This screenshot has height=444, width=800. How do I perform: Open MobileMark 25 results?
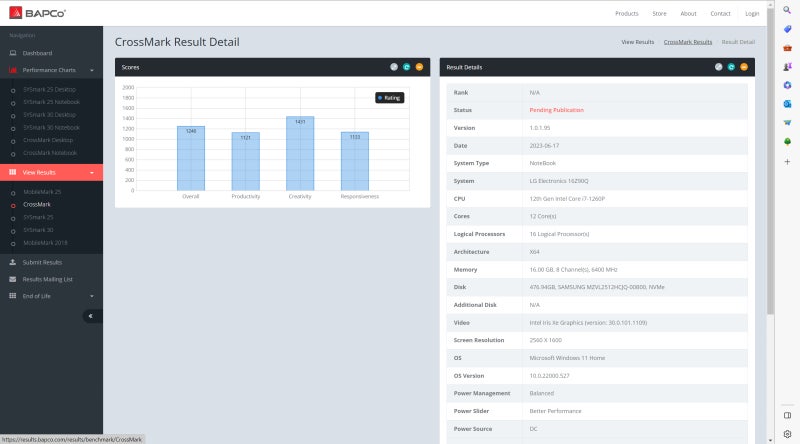click(x=42, y=192)
